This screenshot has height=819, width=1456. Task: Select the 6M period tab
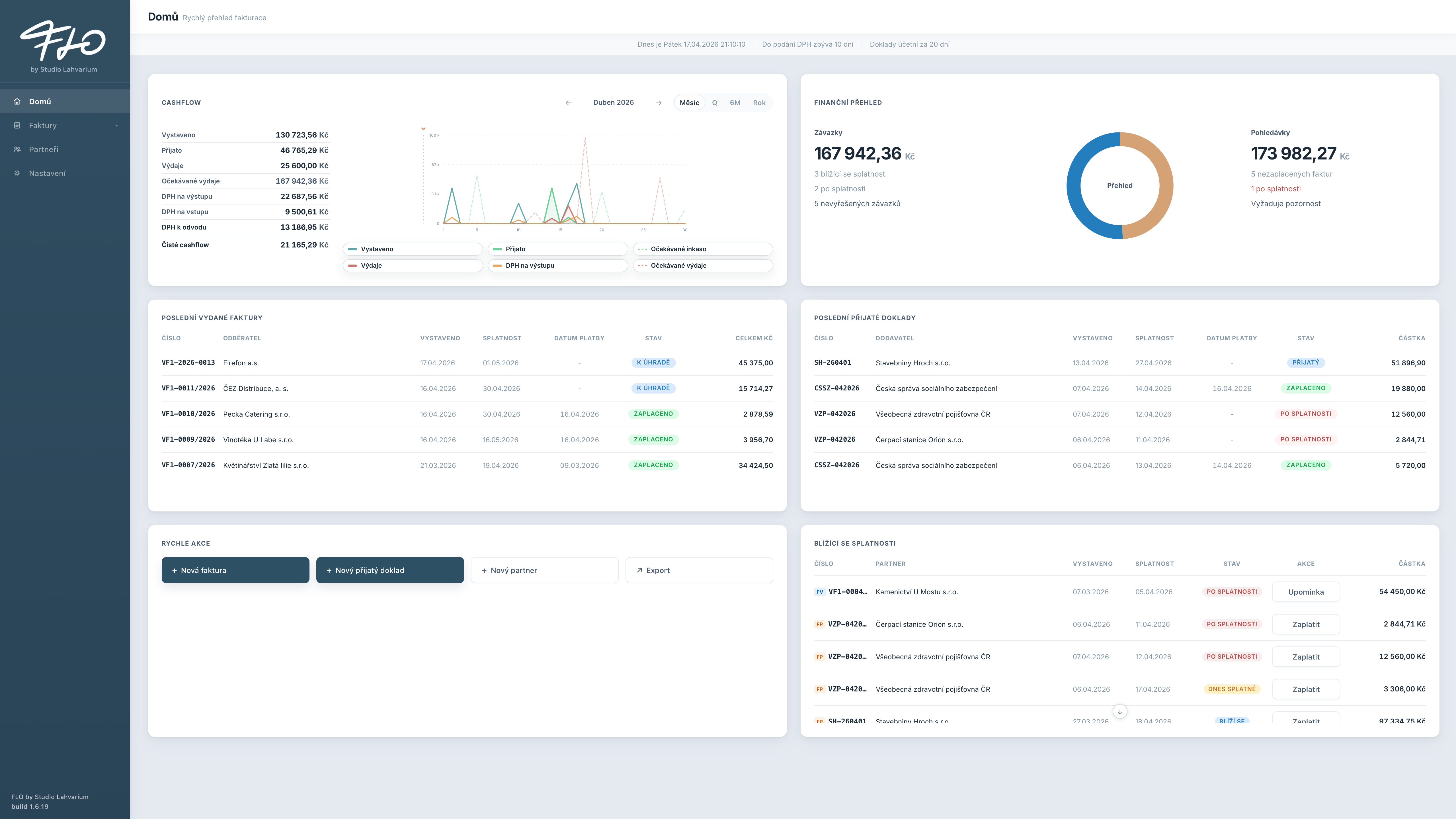[x=735, y=103]
